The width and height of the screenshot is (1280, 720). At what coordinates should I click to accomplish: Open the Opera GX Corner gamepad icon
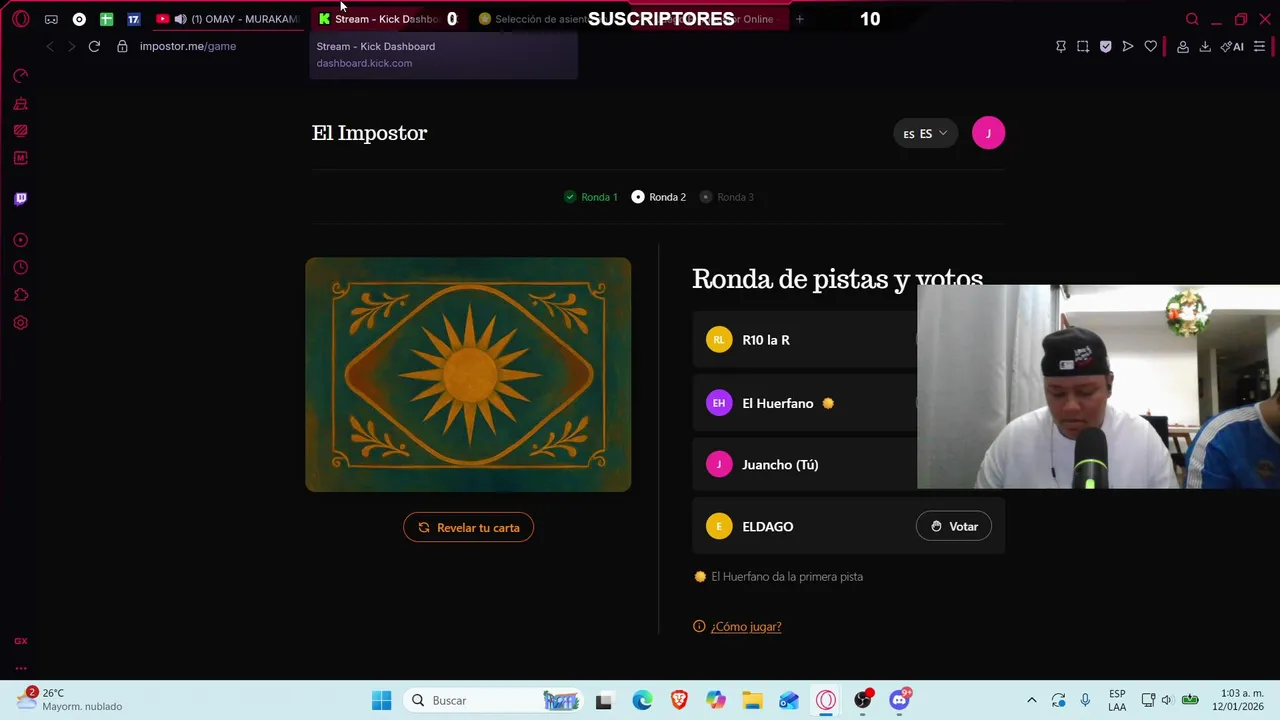[x=51, y=19]
